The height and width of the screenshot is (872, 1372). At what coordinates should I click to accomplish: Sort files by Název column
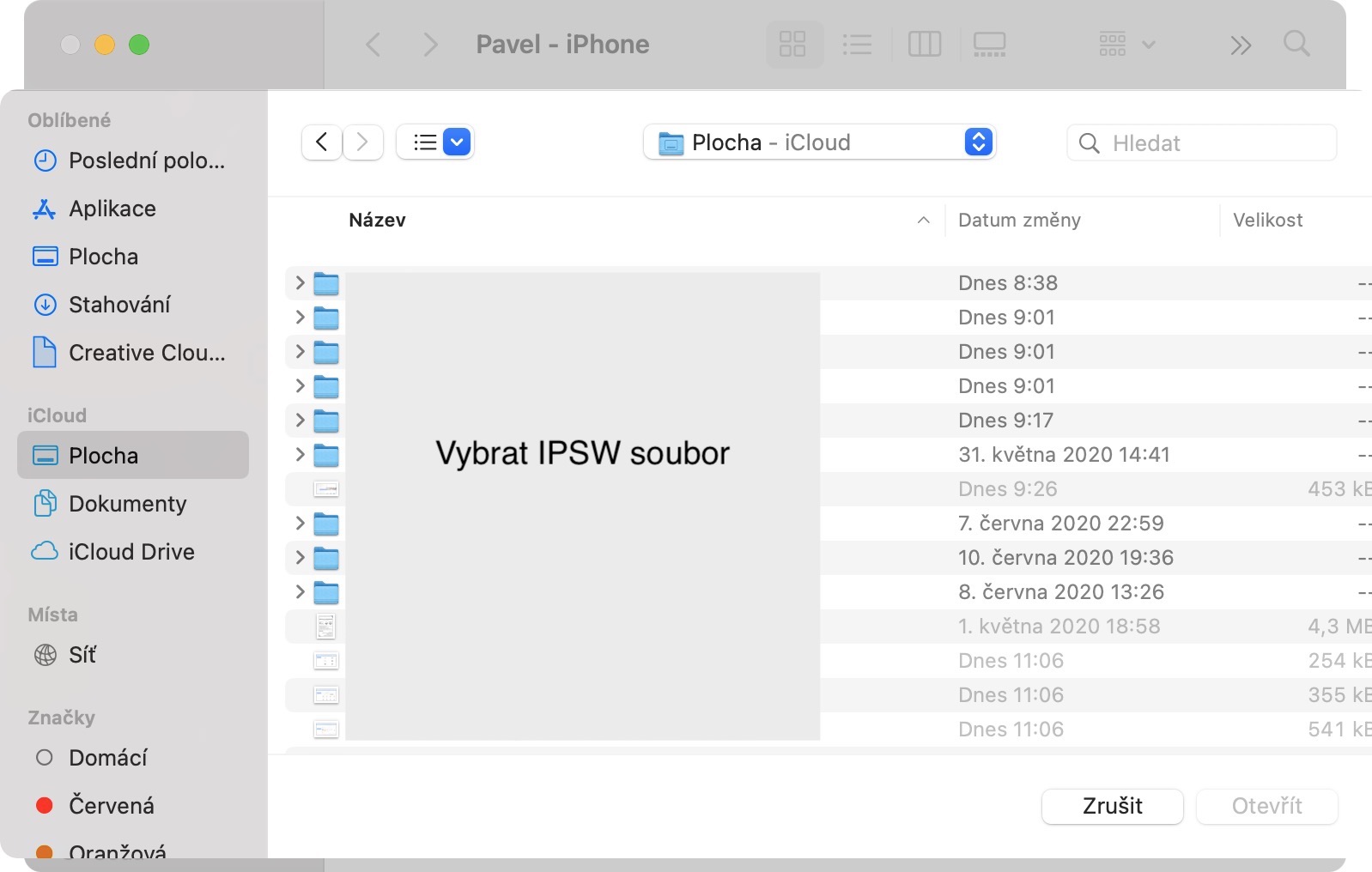(377, 221)
